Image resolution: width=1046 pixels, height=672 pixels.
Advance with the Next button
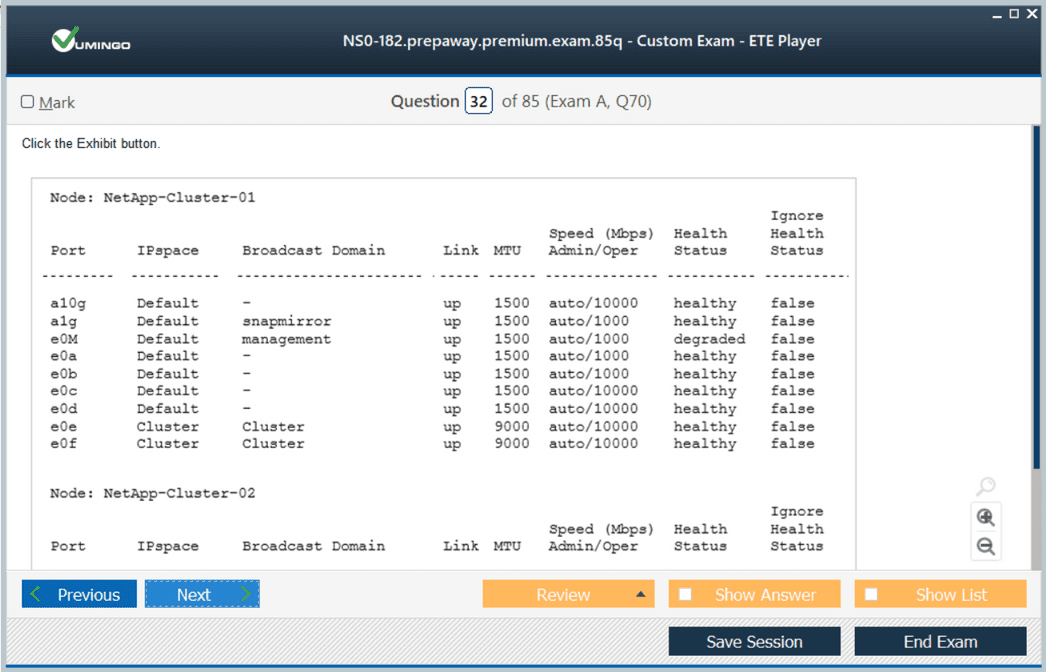coord(202,594)
